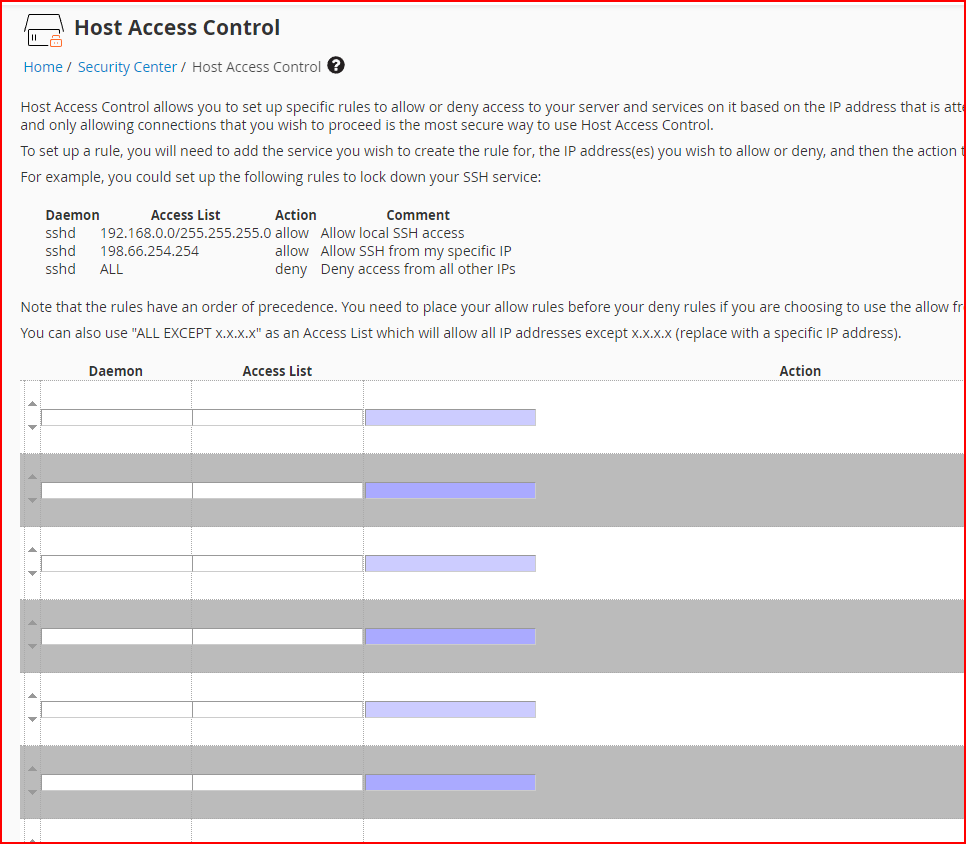Move the fifth rule row down

pyautogui.click(x=33, y=719)
